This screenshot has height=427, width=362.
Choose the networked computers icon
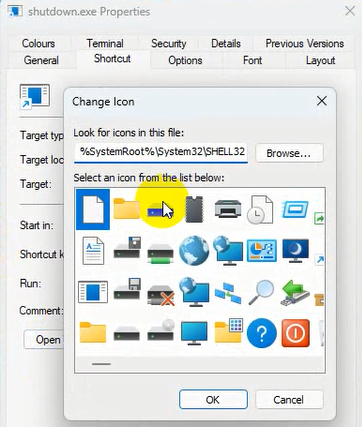tap(228, 293)
